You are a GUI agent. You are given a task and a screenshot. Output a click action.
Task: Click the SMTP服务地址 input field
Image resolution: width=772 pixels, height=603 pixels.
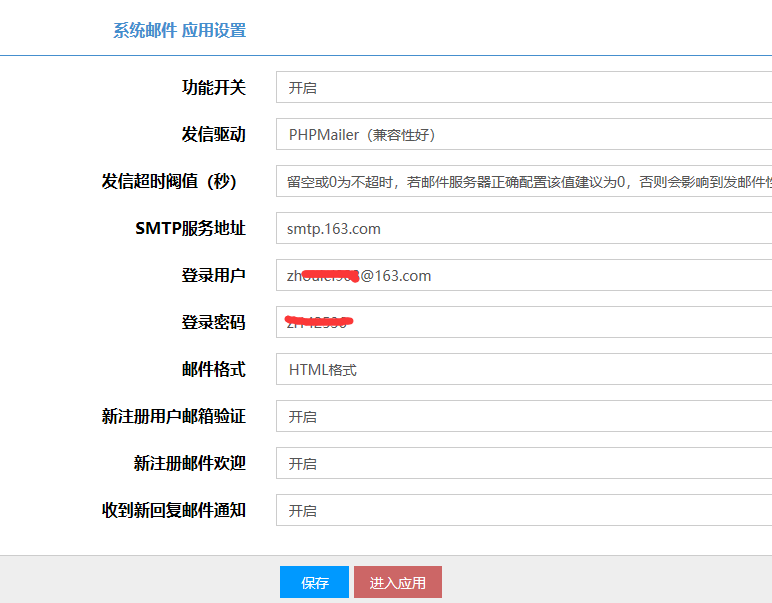pyautogui.click(x=523, y=228)
